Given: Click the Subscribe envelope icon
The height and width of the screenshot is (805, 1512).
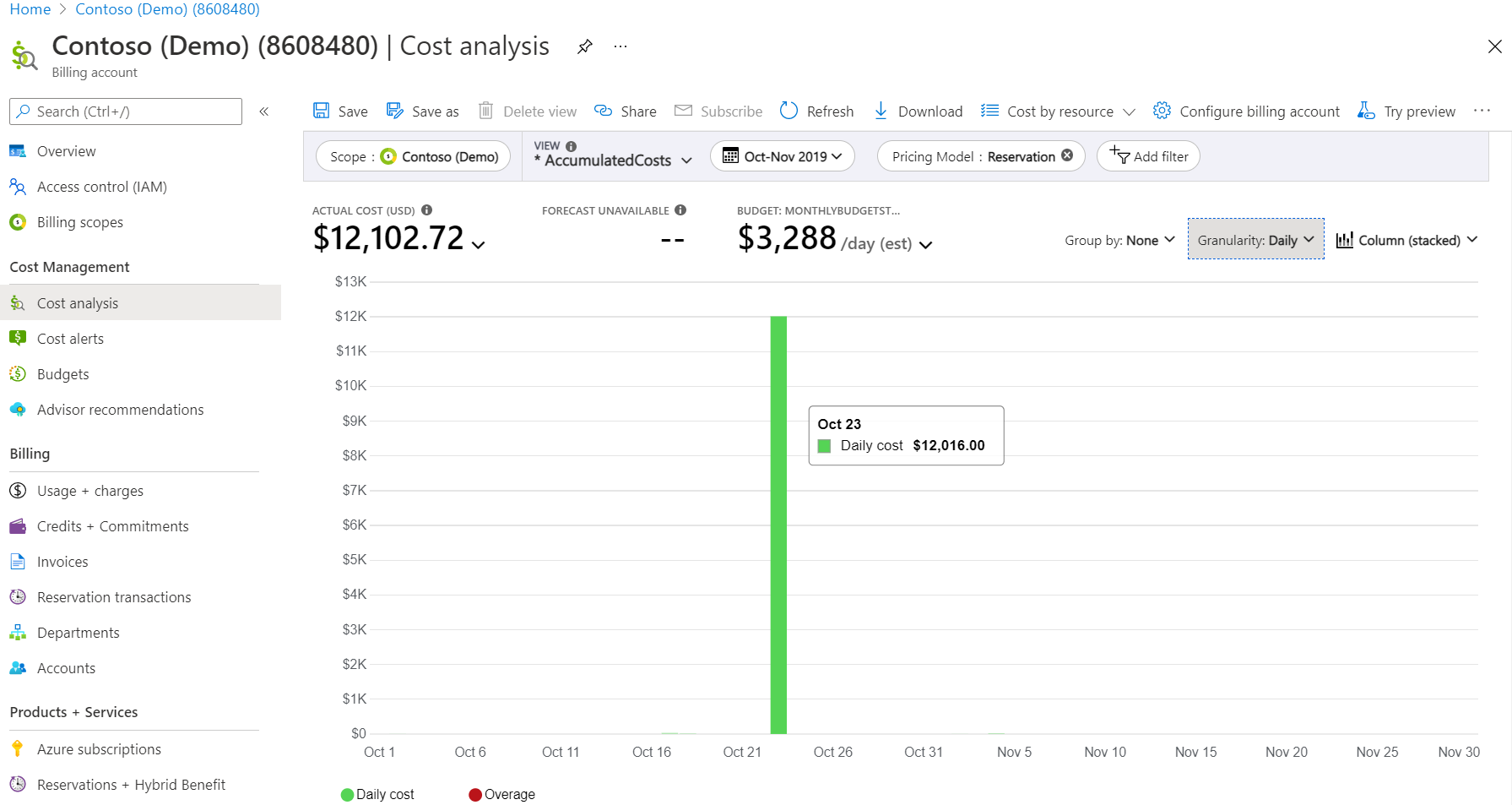Looking at the screenshot, I should [683, 111].
